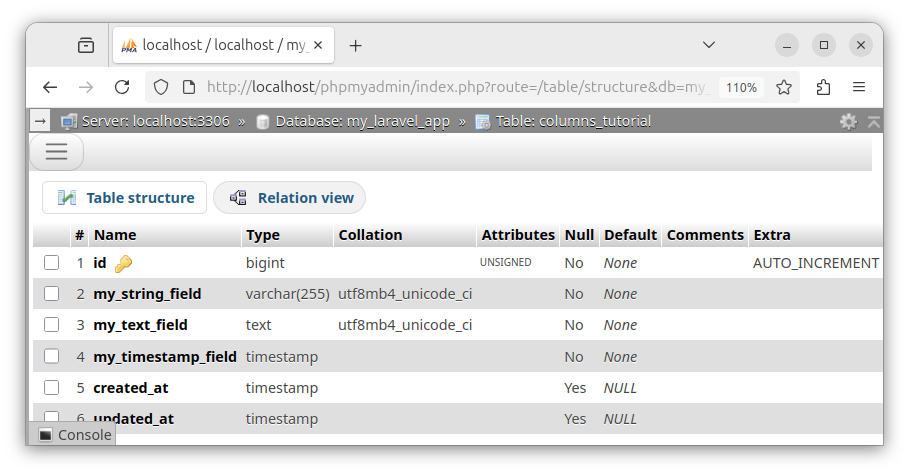Switch to the Relation view tab

289,198
